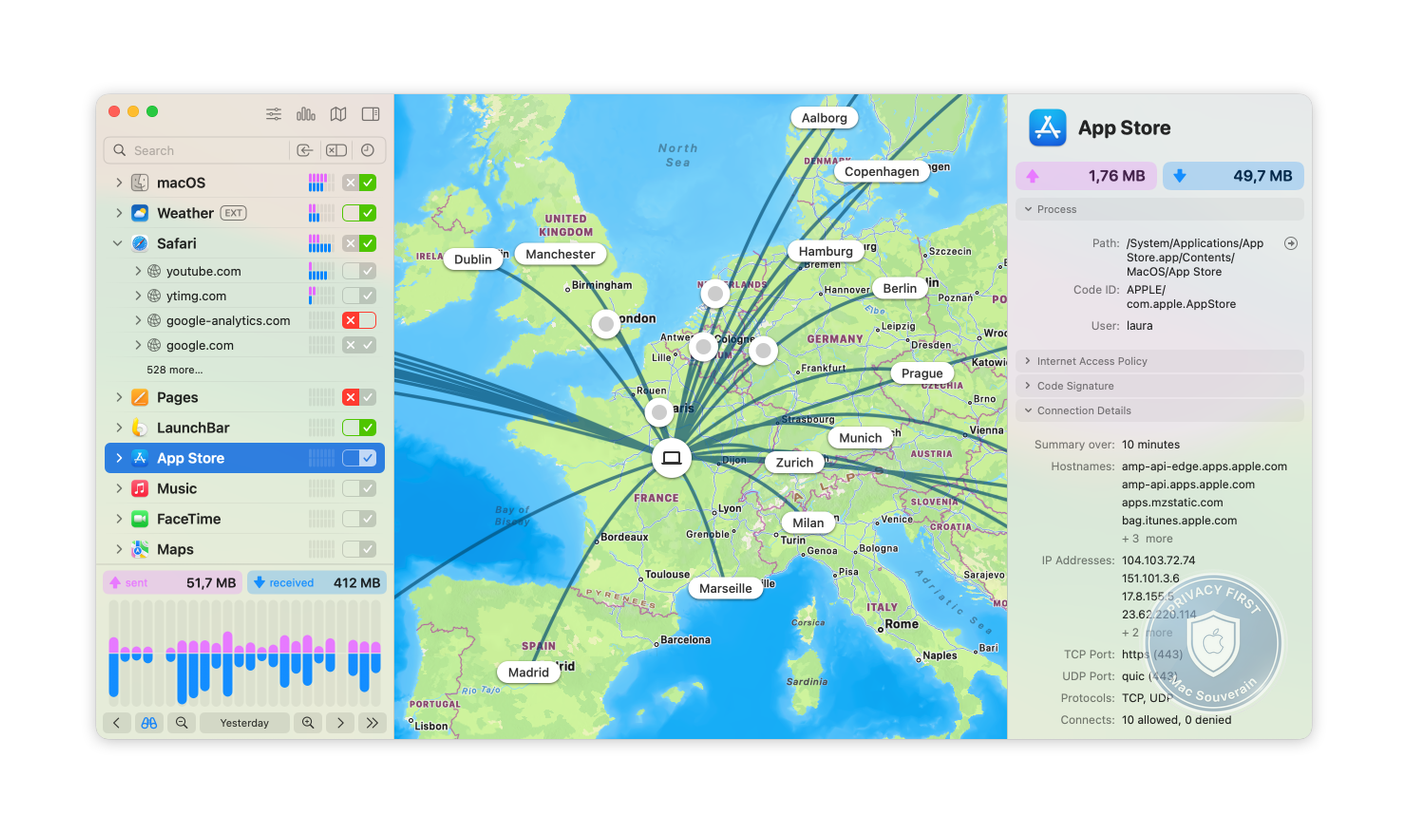Click the received 412 MB badge
The image size is (1408, 838).
point(317,583)
